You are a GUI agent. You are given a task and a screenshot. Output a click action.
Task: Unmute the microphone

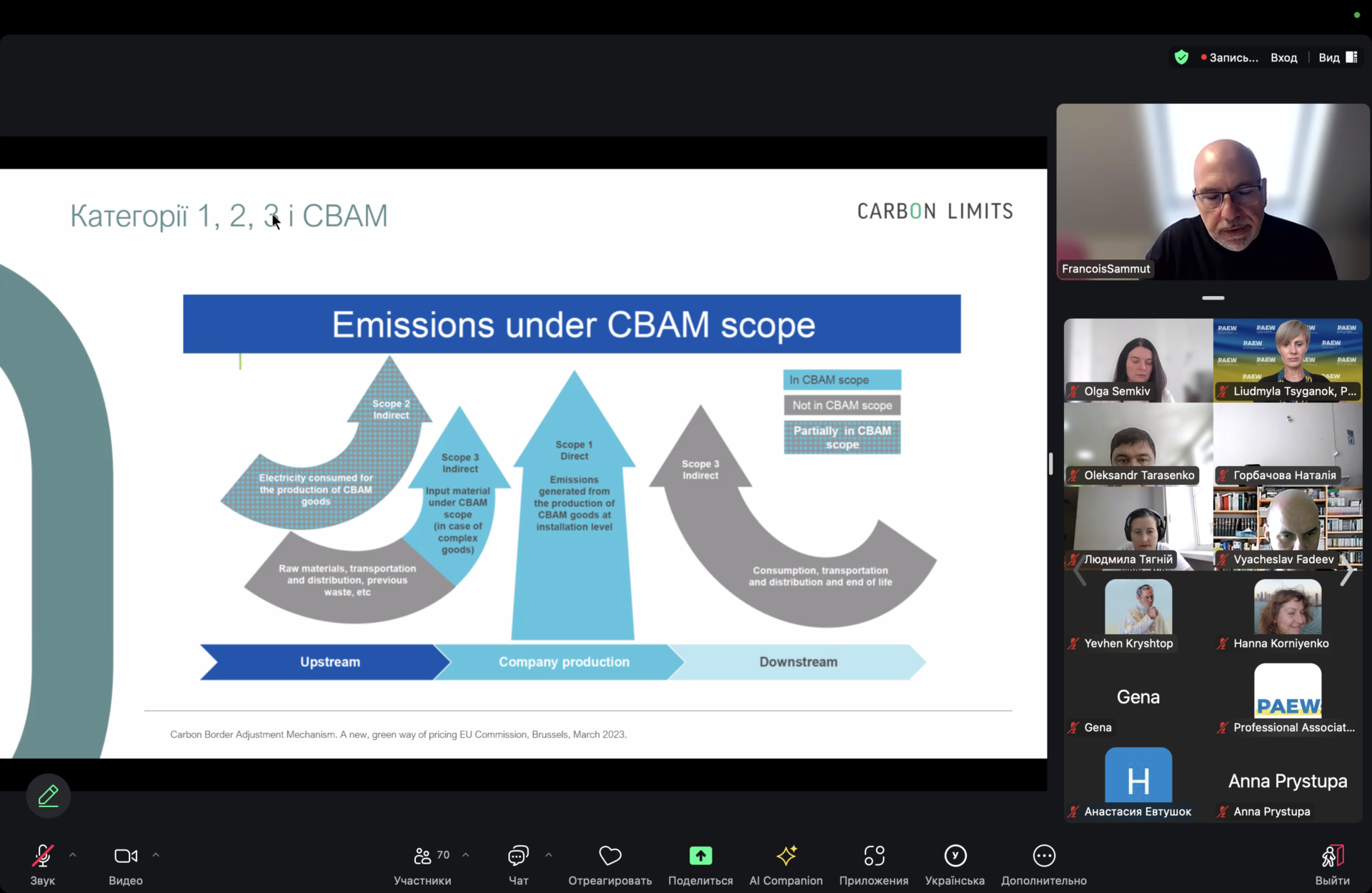tap(42, 856)
